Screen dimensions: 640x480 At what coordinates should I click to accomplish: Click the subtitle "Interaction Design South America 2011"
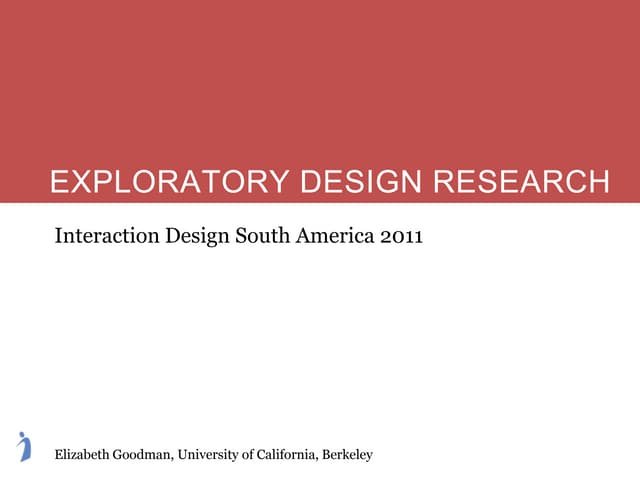coord(239,237)
